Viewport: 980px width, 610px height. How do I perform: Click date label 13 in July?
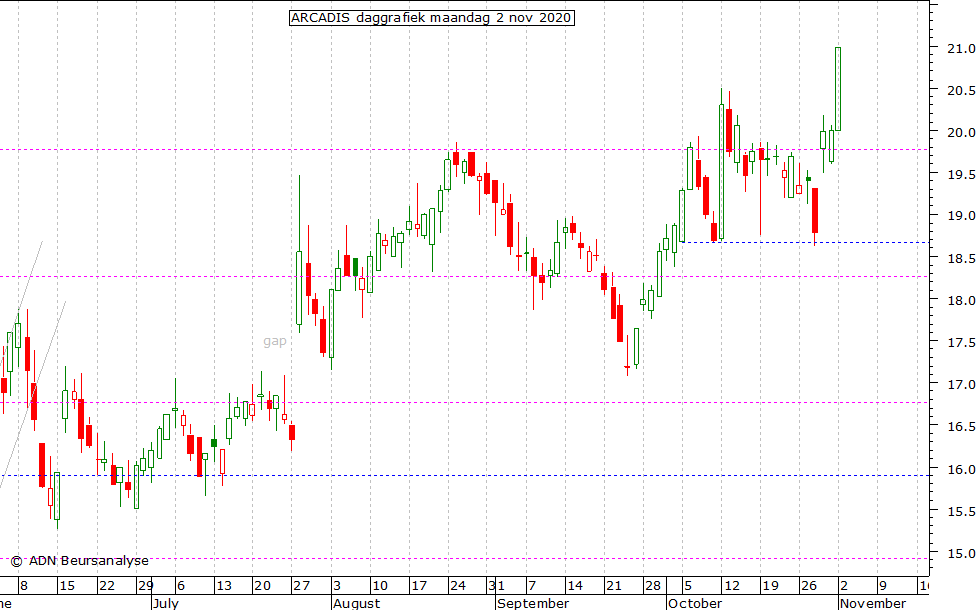click(x=224, y=586)
